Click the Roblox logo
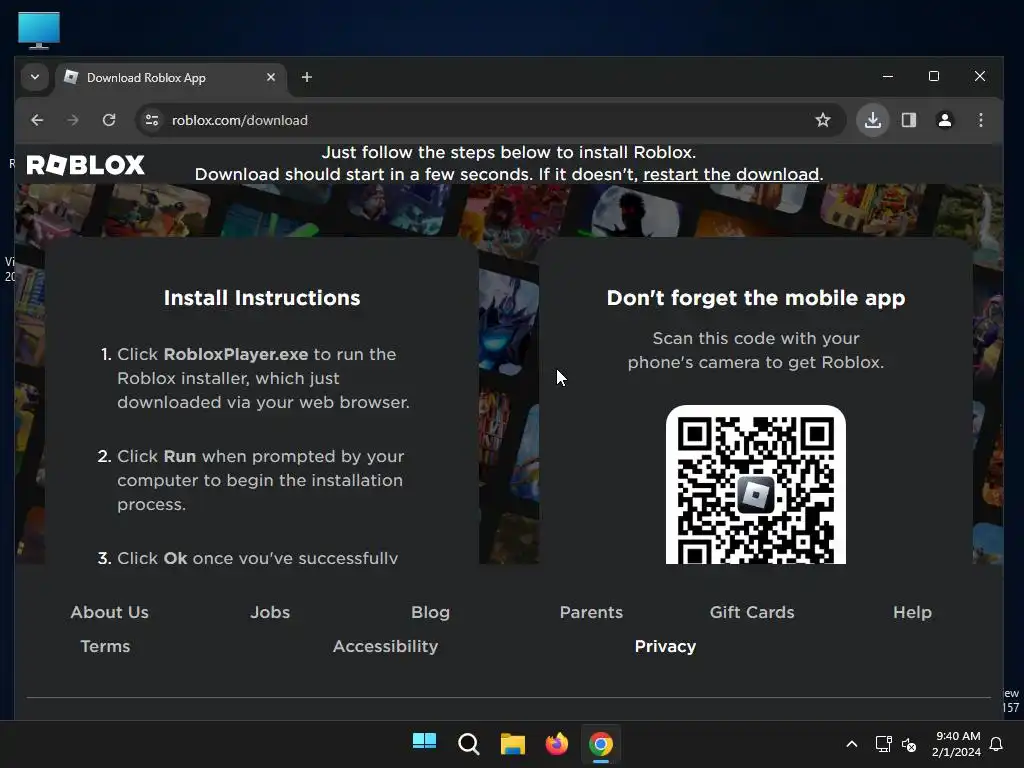The image size is (1024, 768). click(86, 165)
